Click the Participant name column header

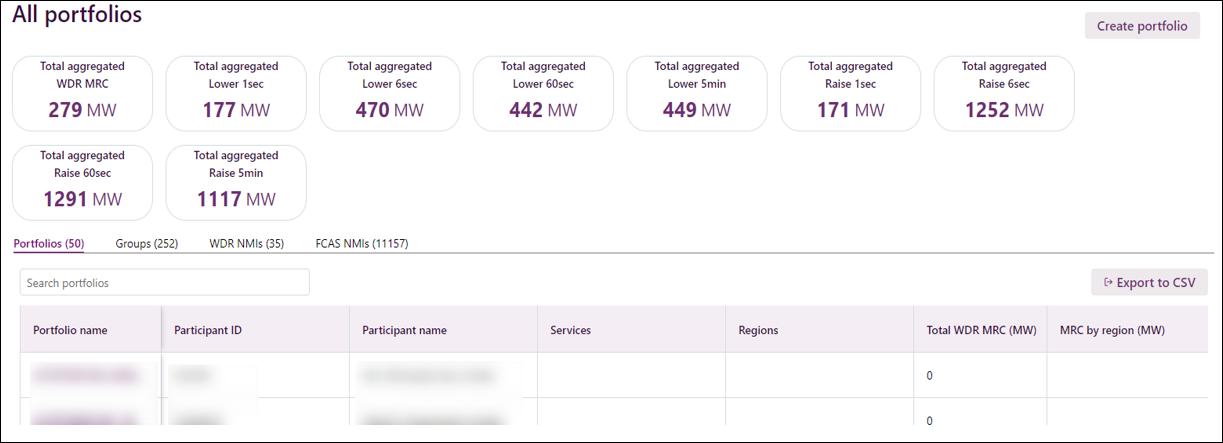click(x=404, y=330)
